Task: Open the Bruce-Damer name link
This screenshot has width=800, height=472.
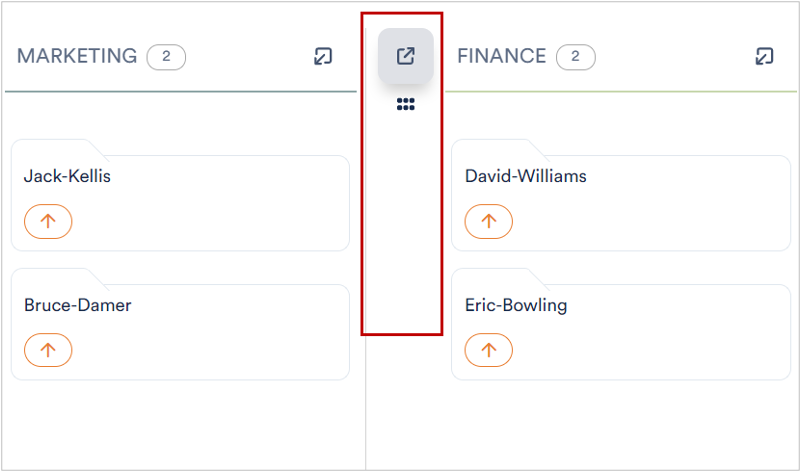Action: [78, 305]
